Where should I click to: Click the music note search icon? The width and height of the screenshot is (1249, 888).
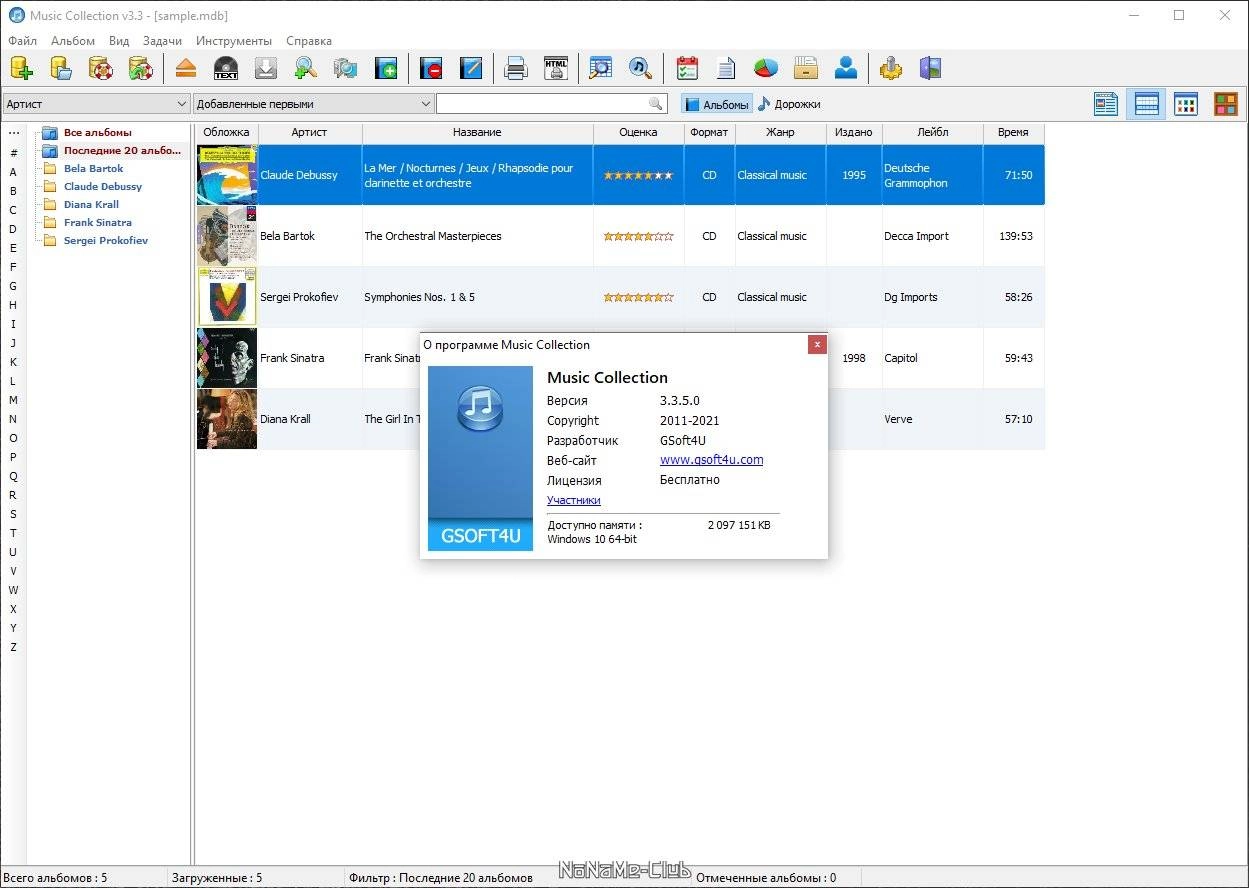coord(640,68)
